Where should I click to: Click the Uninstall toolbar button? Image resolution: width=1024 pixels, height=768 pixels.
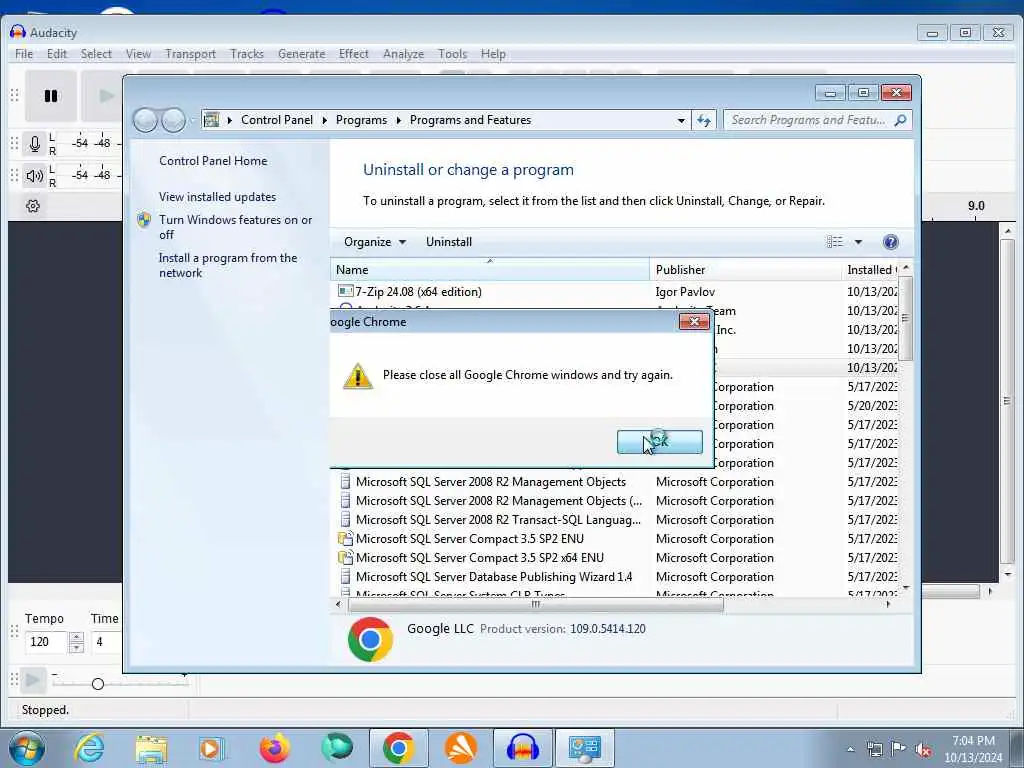[x=449, y=242]
